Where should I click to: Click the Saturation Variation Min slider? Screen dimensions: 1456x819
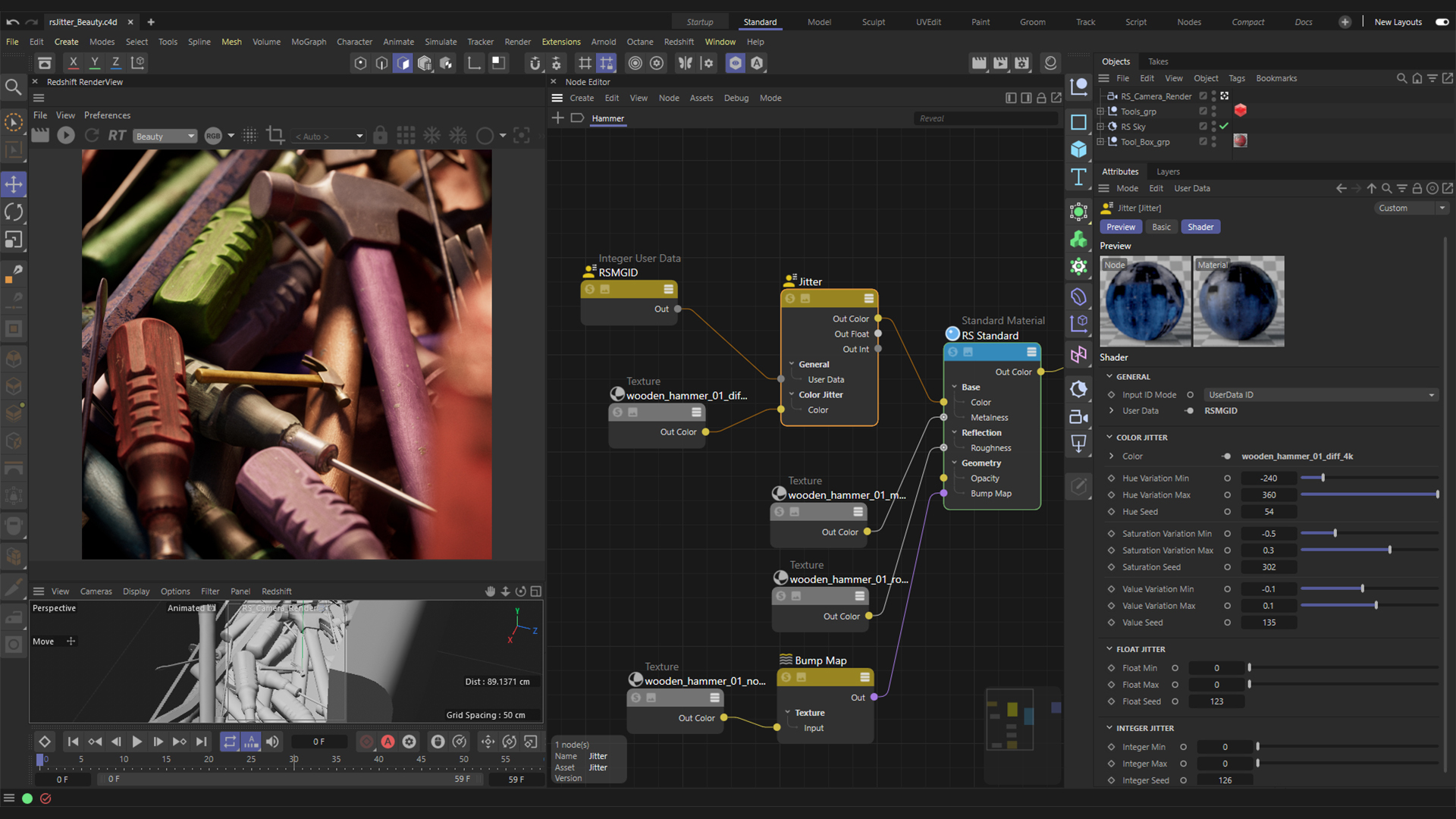coord(1370,533)
